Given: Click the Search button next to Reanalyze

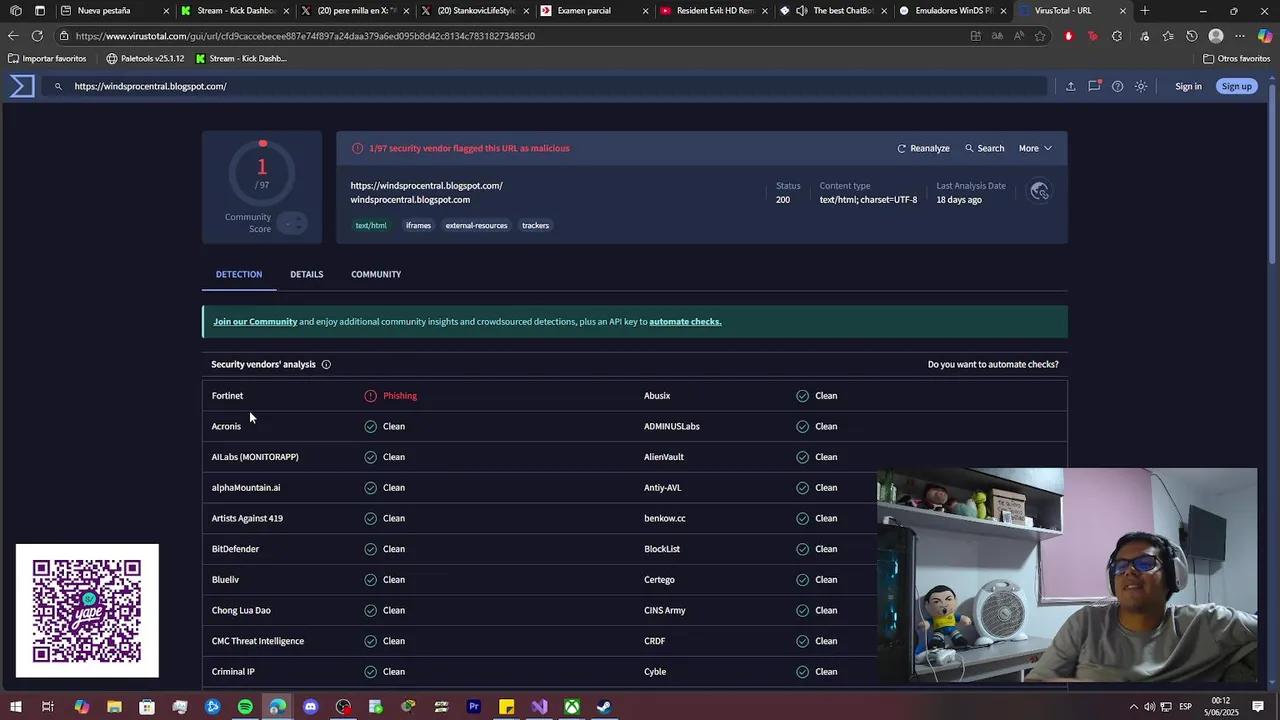Looking at the screenshot, I should [984, 148].
